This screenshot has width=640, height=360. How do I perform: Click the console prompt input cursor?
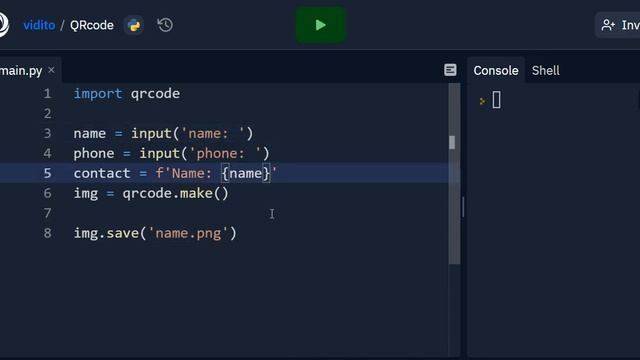click(x=496, y=100)
